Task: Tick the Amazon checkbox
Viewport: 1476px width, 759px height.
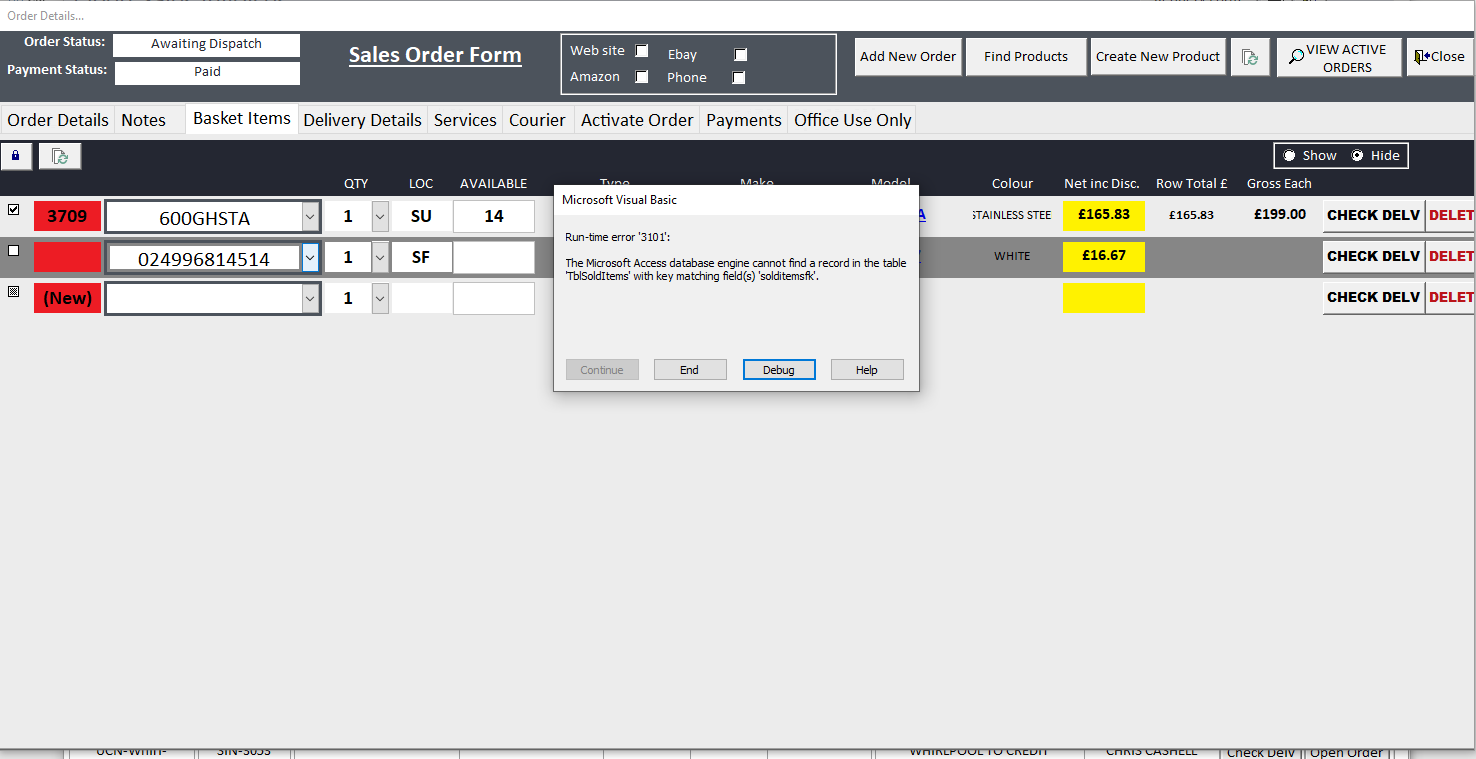Action: tap(642, 77)
